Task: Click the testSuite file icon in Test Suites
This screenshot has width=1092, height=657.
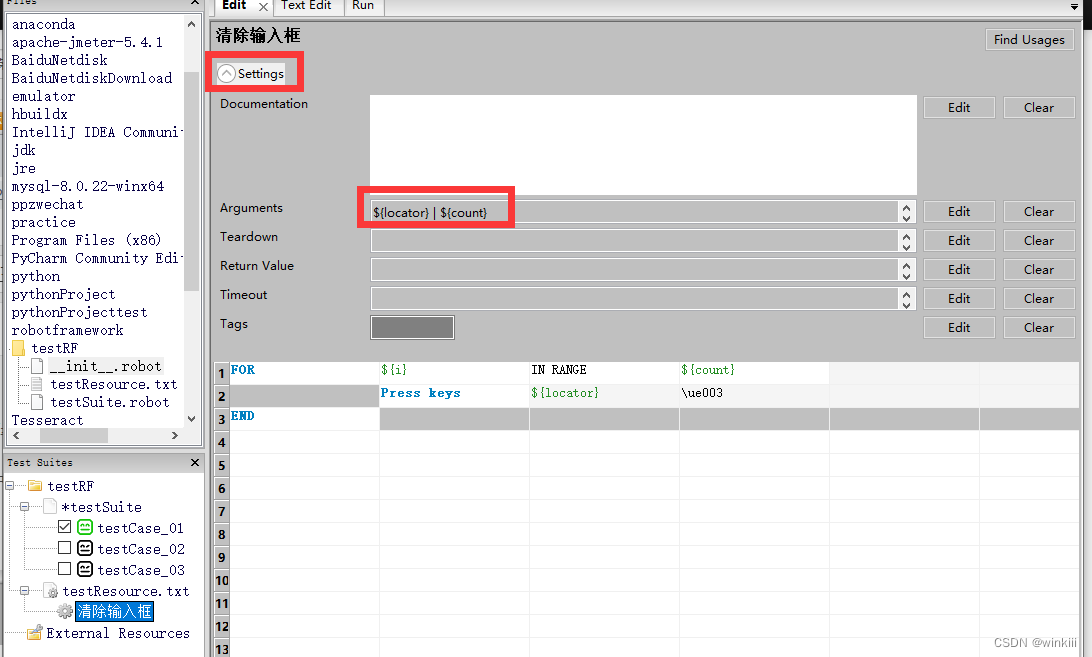Action: point(50,507)
